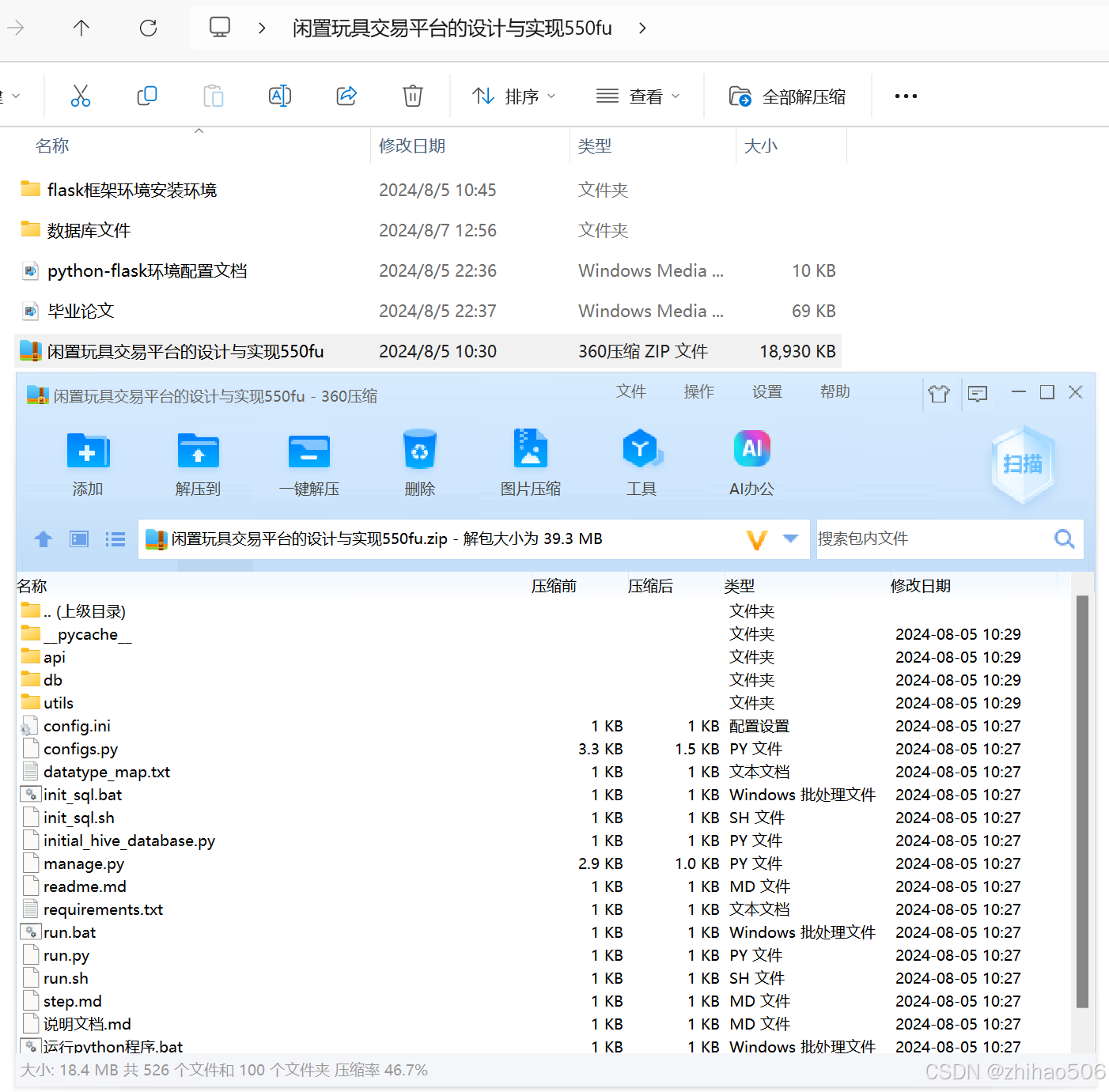
Task: Open 文件 menu in 360压缩
Action: pyautogui.click(x=631, y=391)
